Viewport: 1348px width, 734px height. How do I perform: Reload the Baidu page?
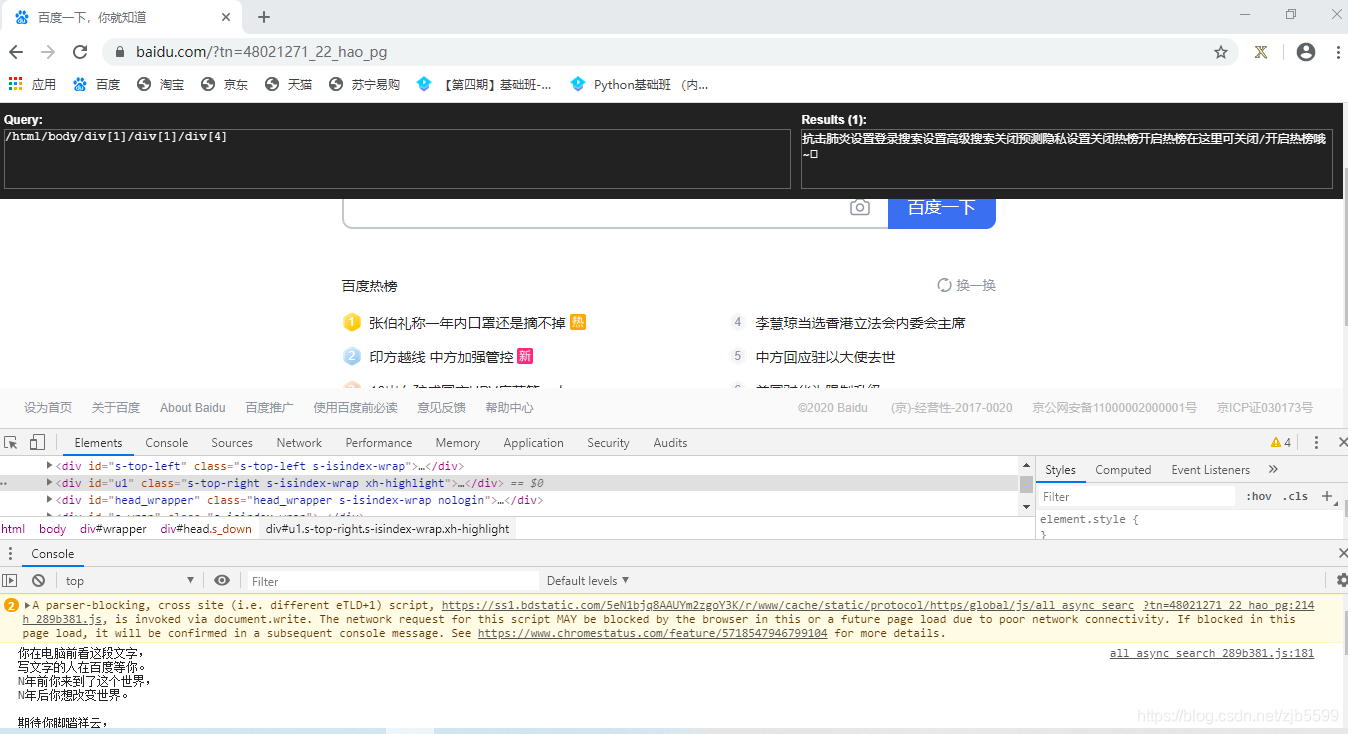[80, 52]
